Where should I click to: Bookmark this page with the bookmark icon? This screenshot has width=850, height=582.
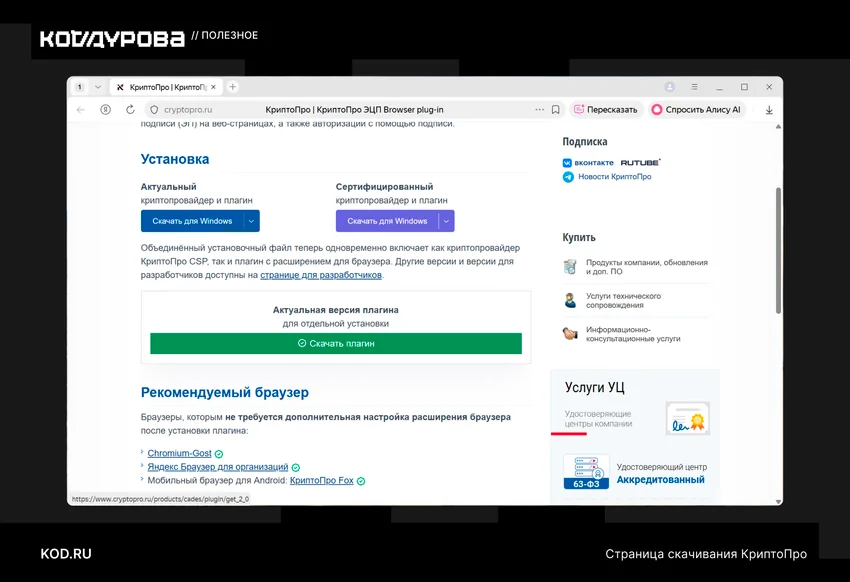556,109
